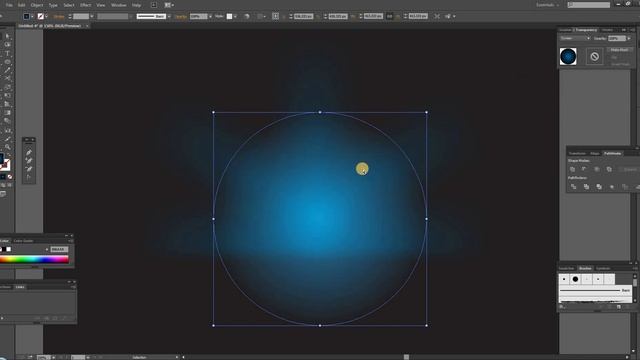Click the Merge pathfinder icon
Screen dimensions: 640x360
click(x=599, y=187)
